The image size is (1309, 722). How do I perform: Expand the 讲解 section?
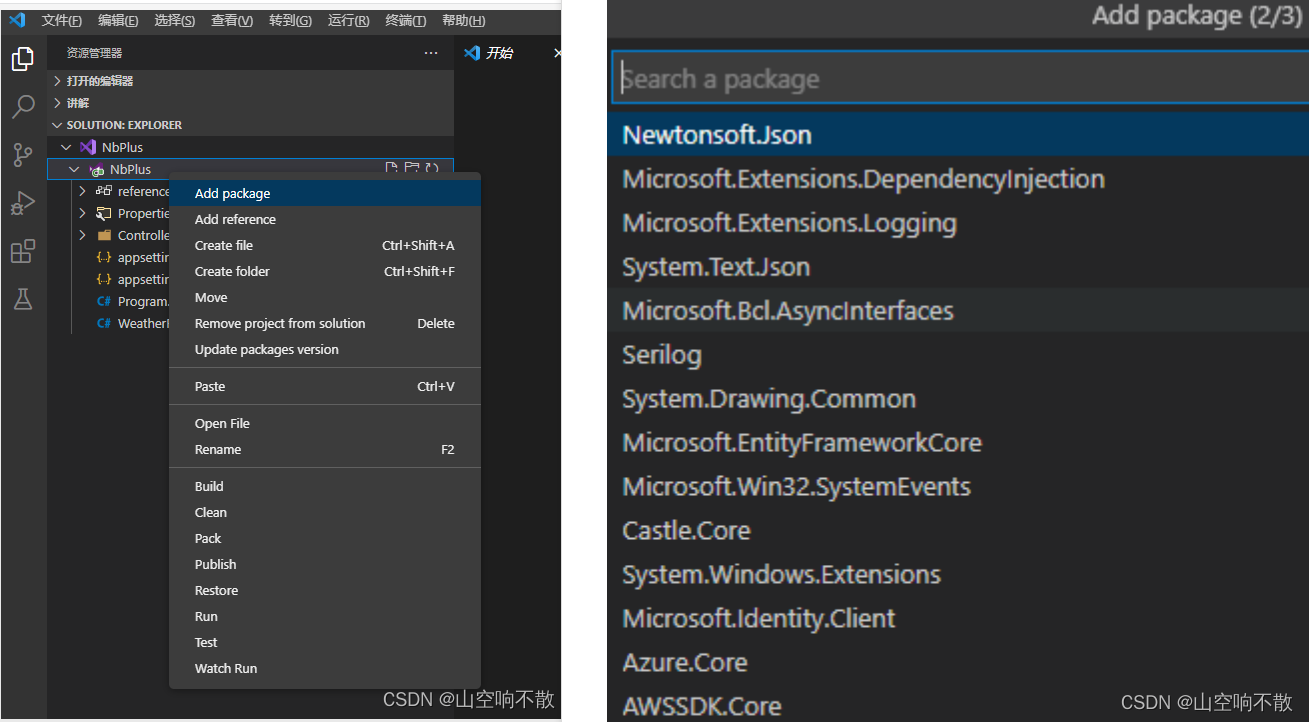coord(251,103)
